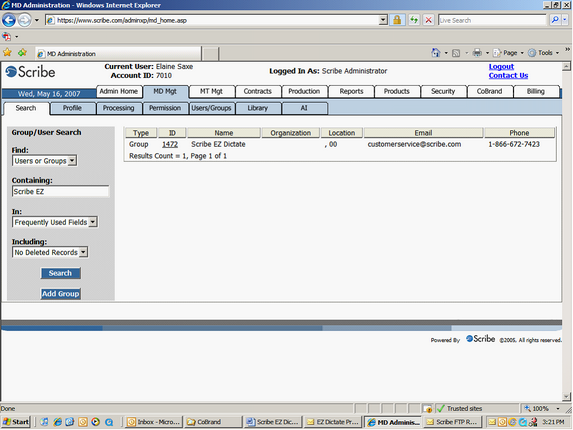Click the blue Search button
The image size is (573, 430).
pos(60,273)
